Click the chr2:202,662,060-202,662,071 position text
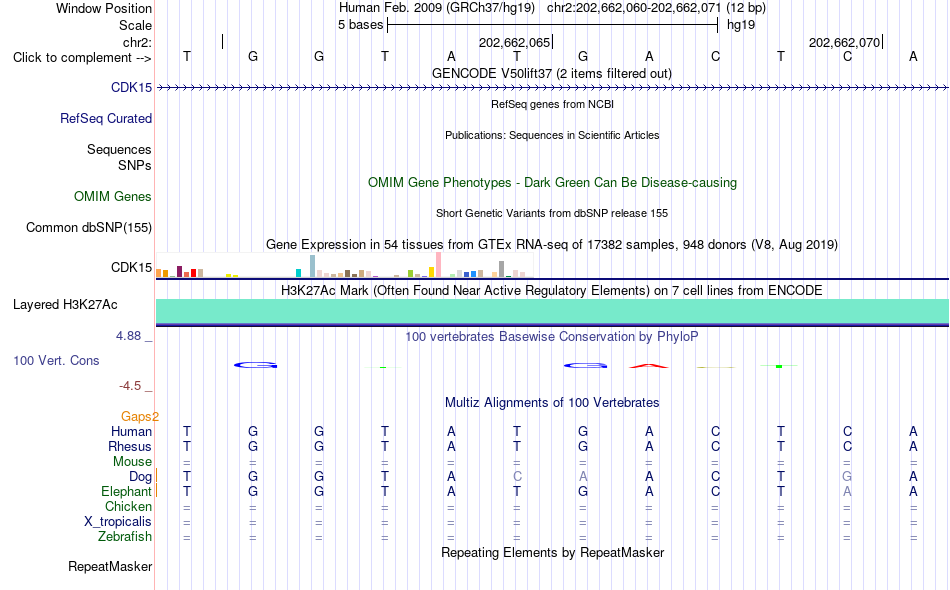 click(x=634, y=8)
